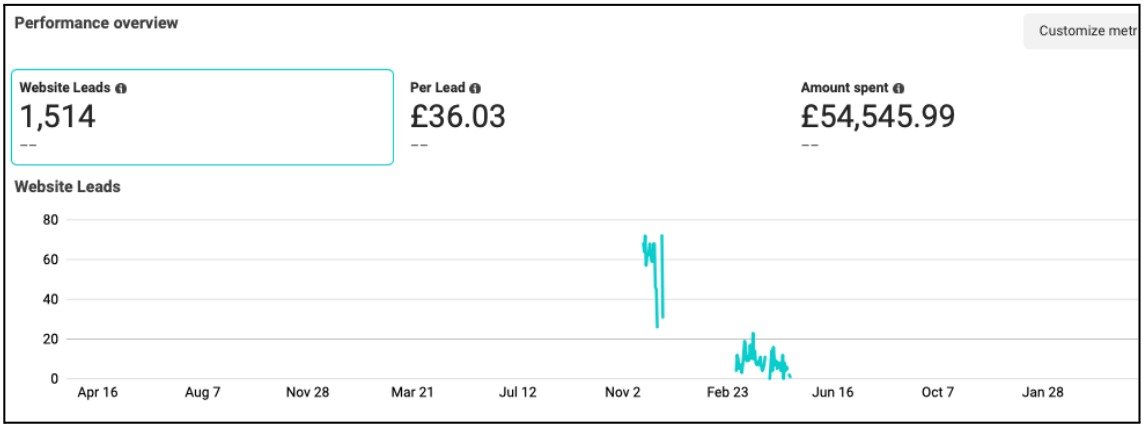Click the Oct 7 axis date label
This screenshot has height=427, width=1143.
[937, 393]
